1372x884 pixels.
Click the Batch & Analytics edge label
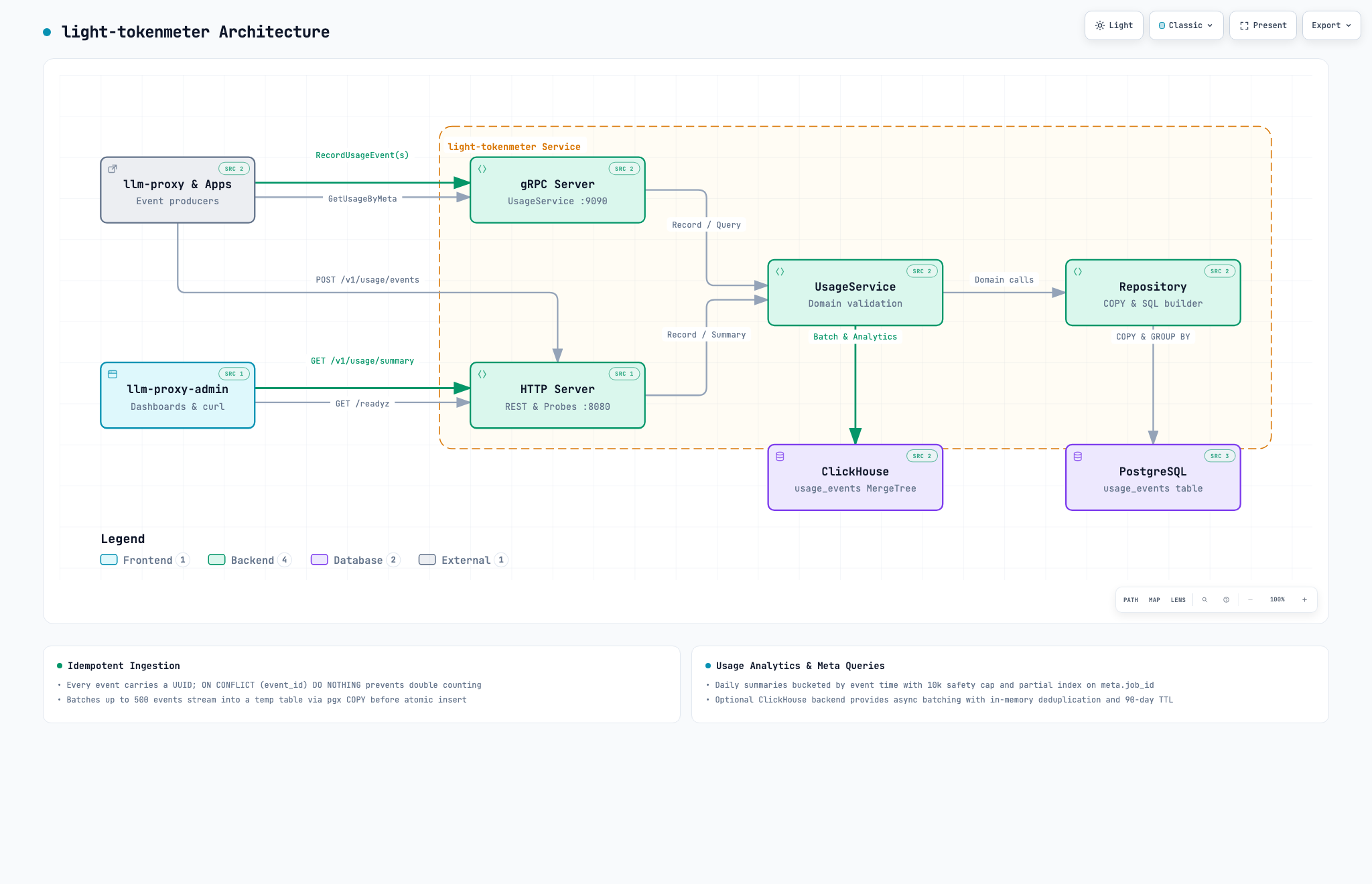(x=855, y=337)
